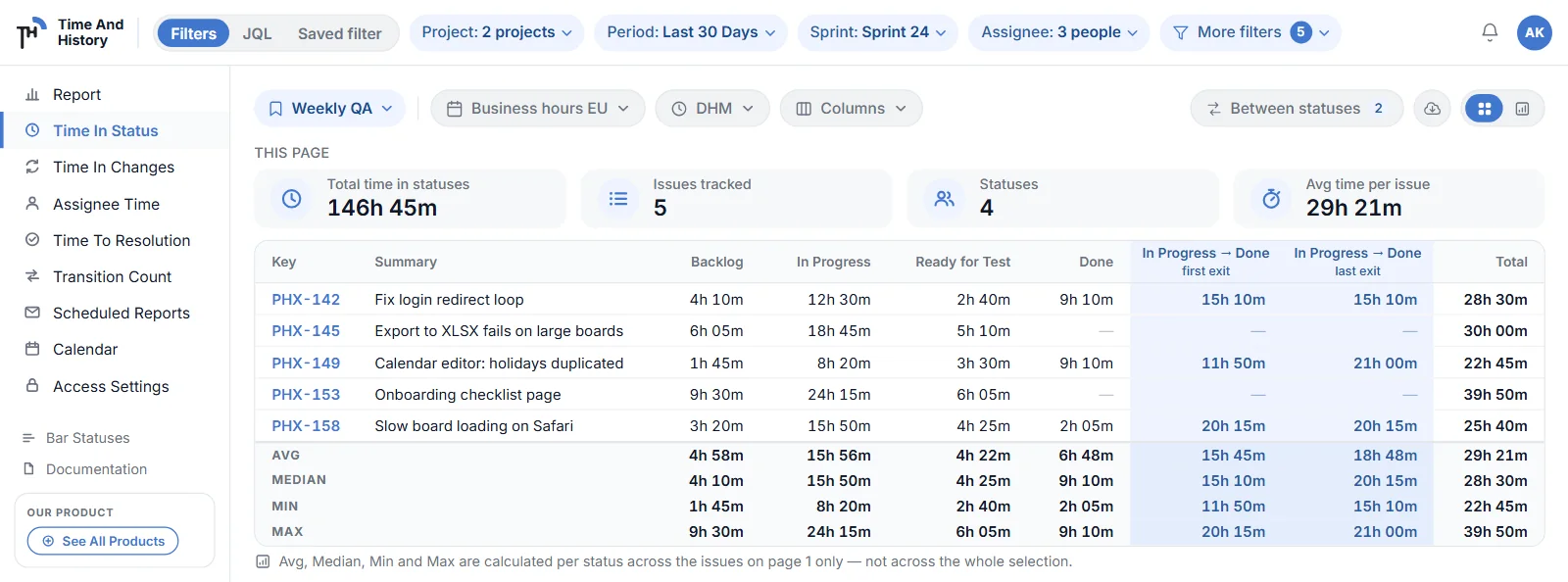Viewport: 1568px width, 582px height.
Task: Click summary 'Slow board loading on Safari'
Action: [x=473, y=426]
